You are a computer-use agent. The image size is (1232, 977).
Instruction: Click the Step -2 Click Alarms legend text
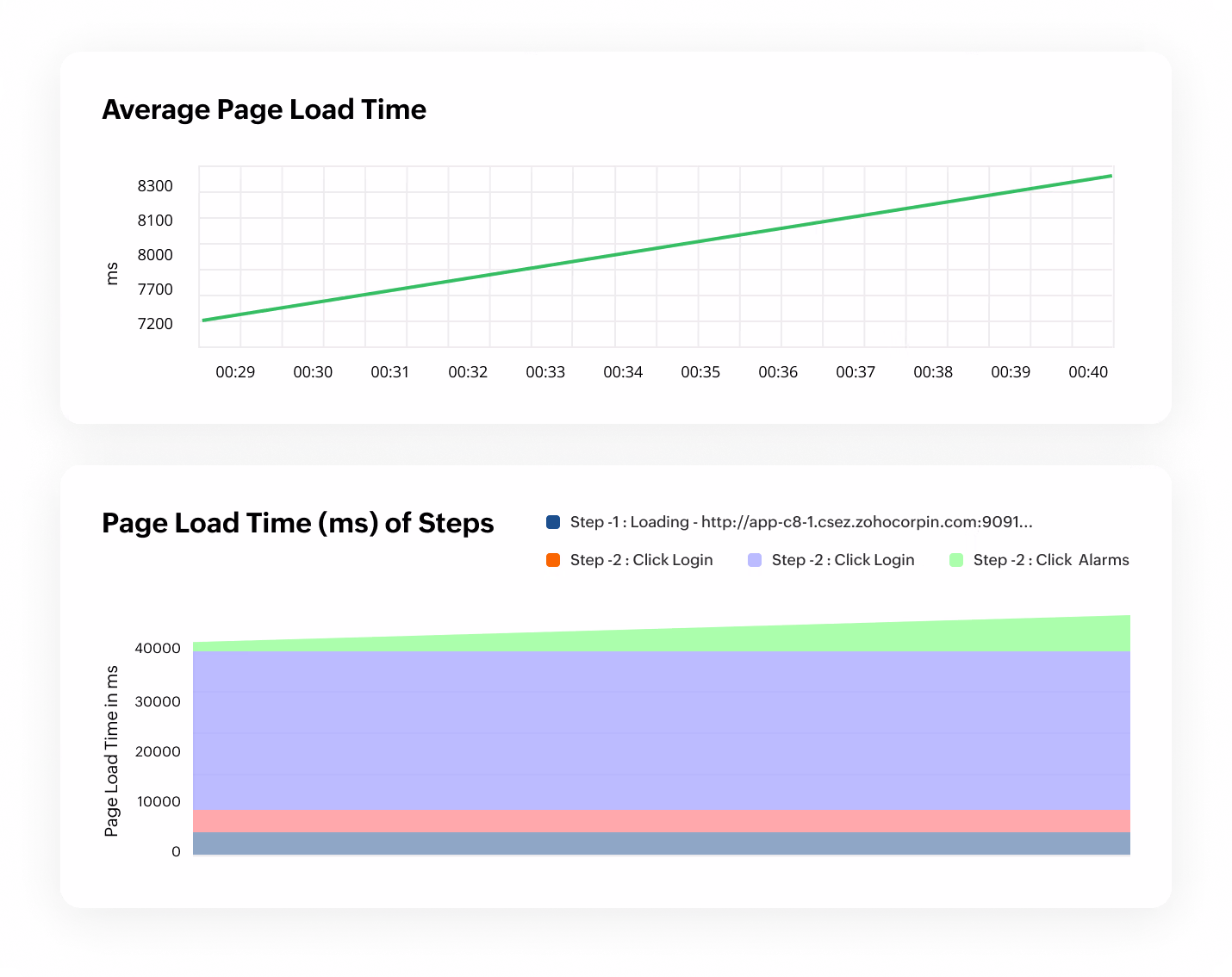1050,559
